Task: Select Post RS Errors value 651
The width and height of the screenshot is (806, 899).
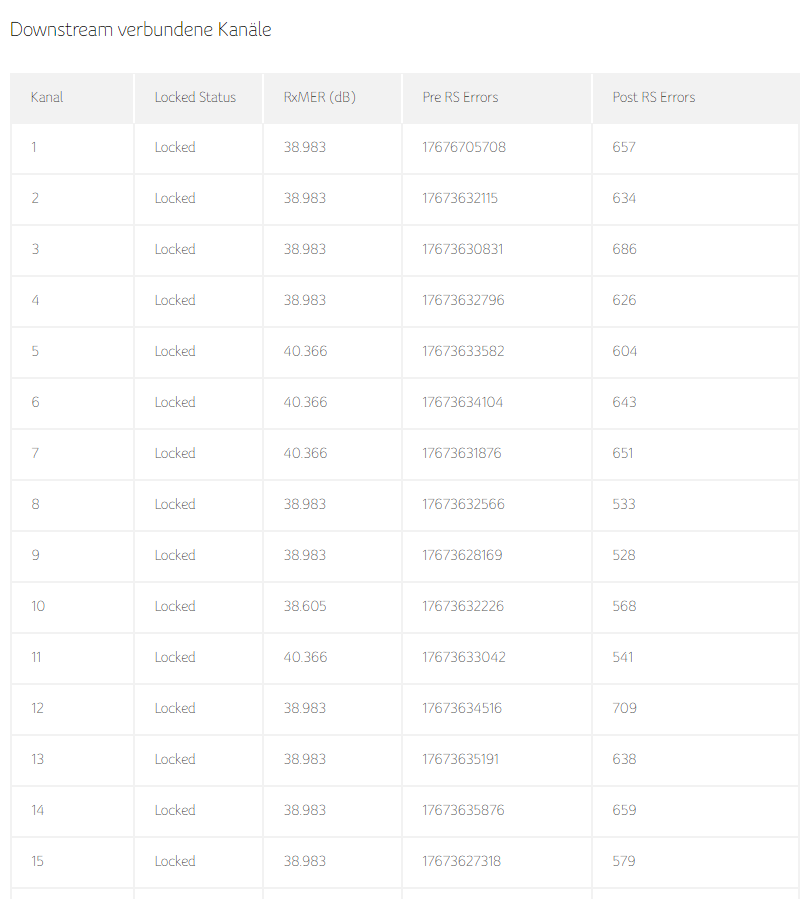Action: [x=623, y=453]
